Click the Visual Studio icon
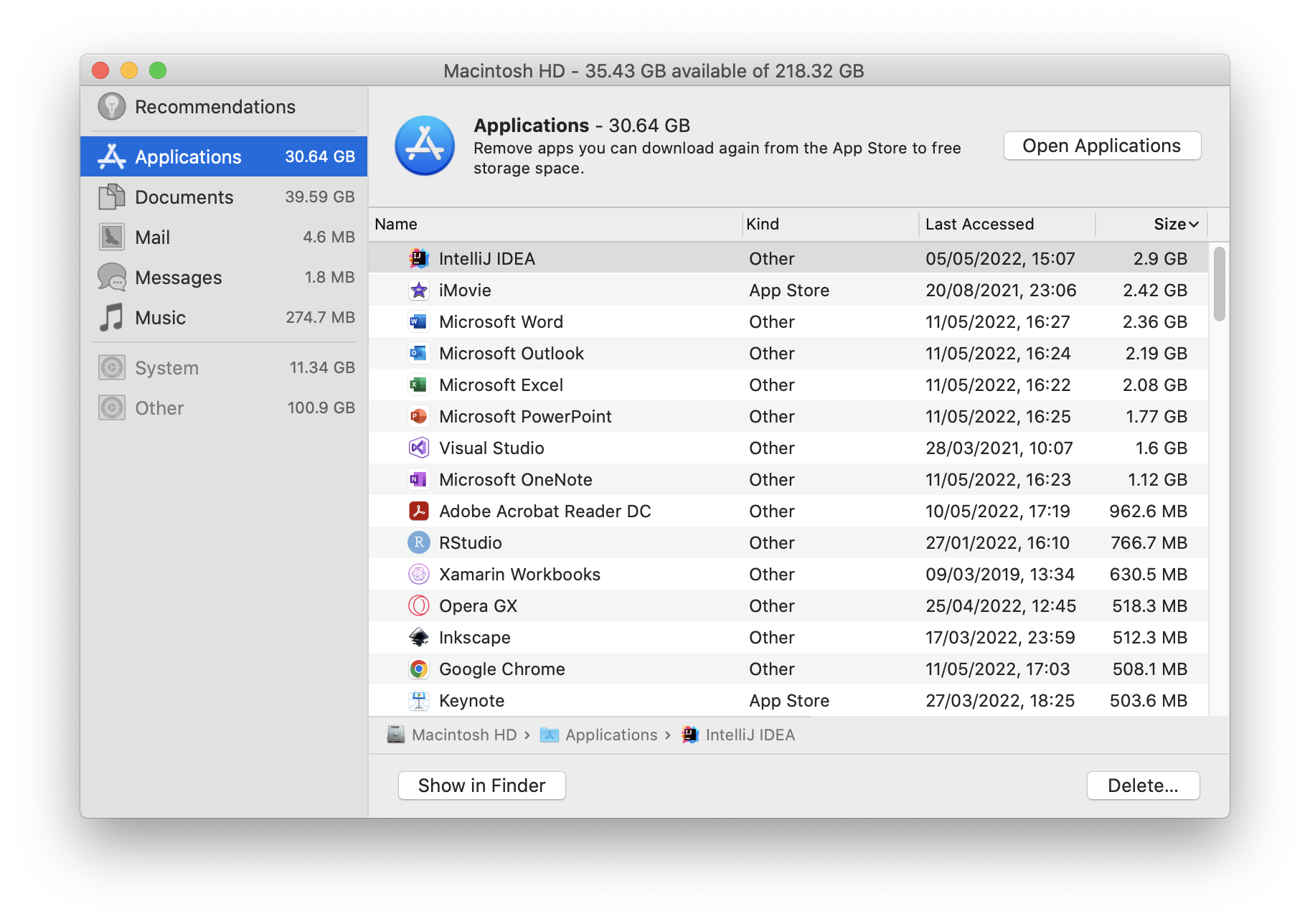1310x924 pixels. 419,448
